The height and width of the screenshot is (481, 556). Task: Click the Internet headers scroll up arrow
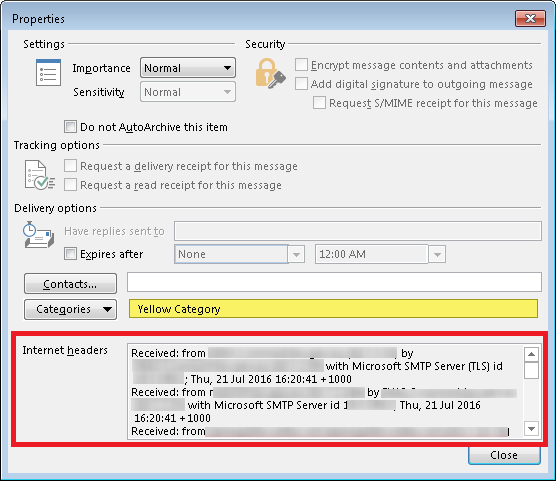coord(531,354)
